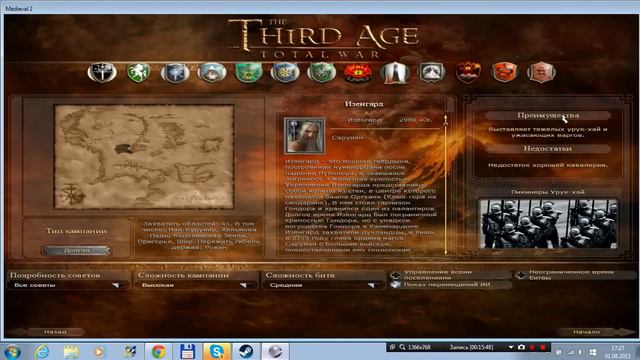Open the Подробность советов dropdown
This screenshot has height=360, width=640.
[69, 285]
